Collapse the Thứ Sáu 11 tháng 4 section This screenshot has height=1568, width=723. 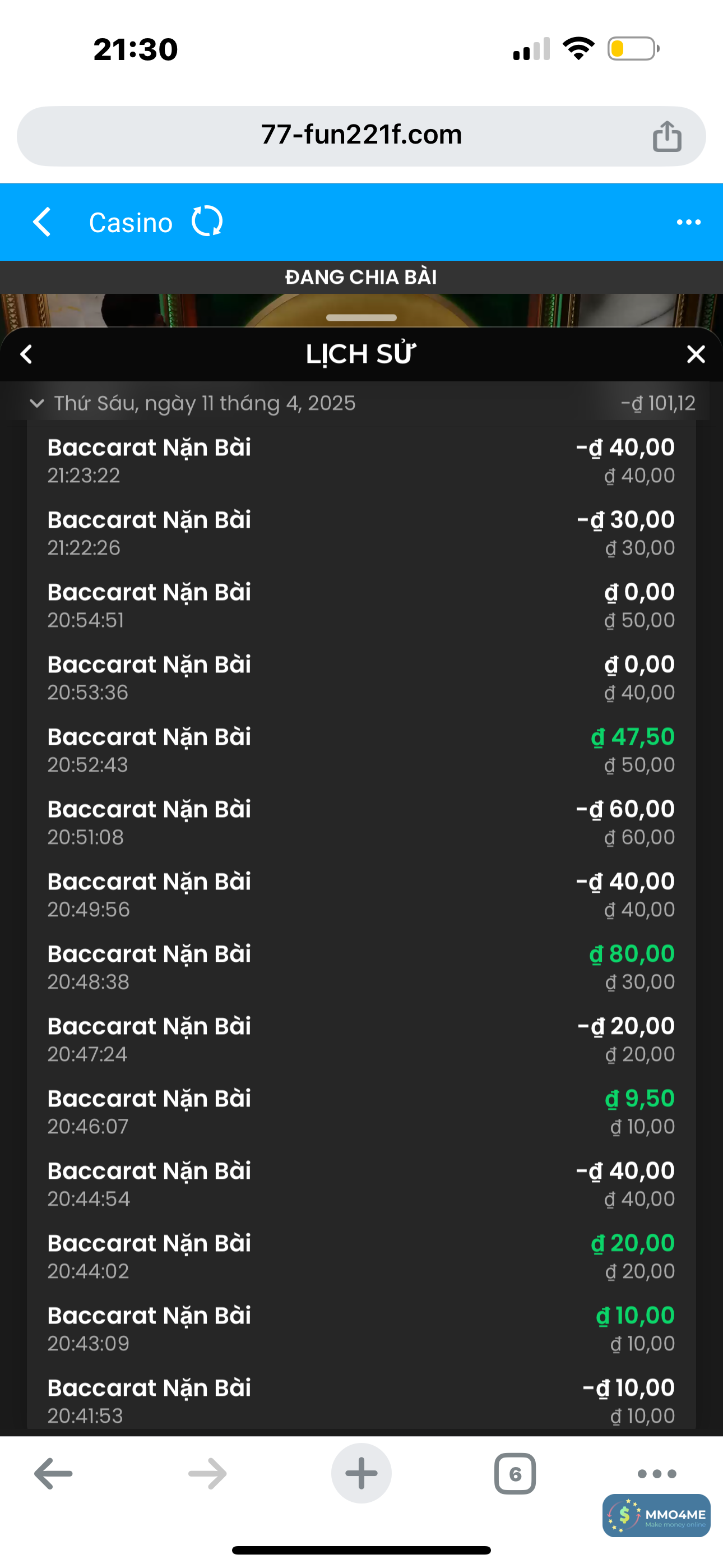tap(37, 403)
